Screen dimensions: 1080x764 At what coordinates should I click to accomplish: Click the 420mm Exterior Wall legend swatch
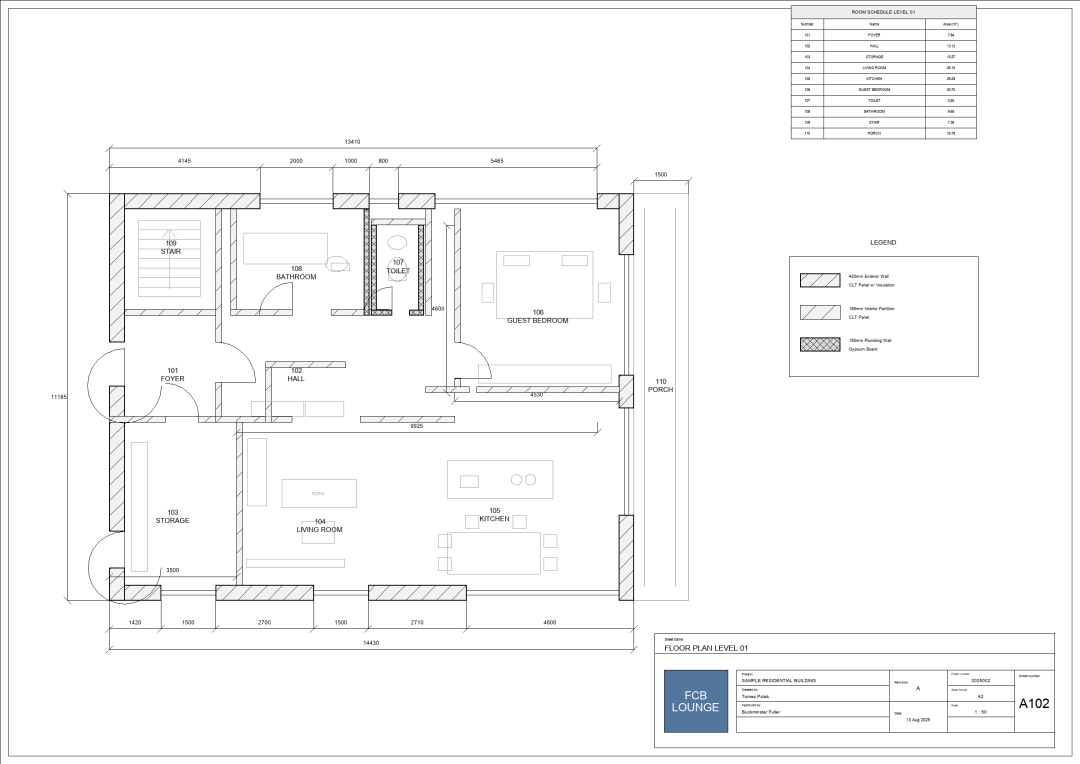click(x=820, y=280)
